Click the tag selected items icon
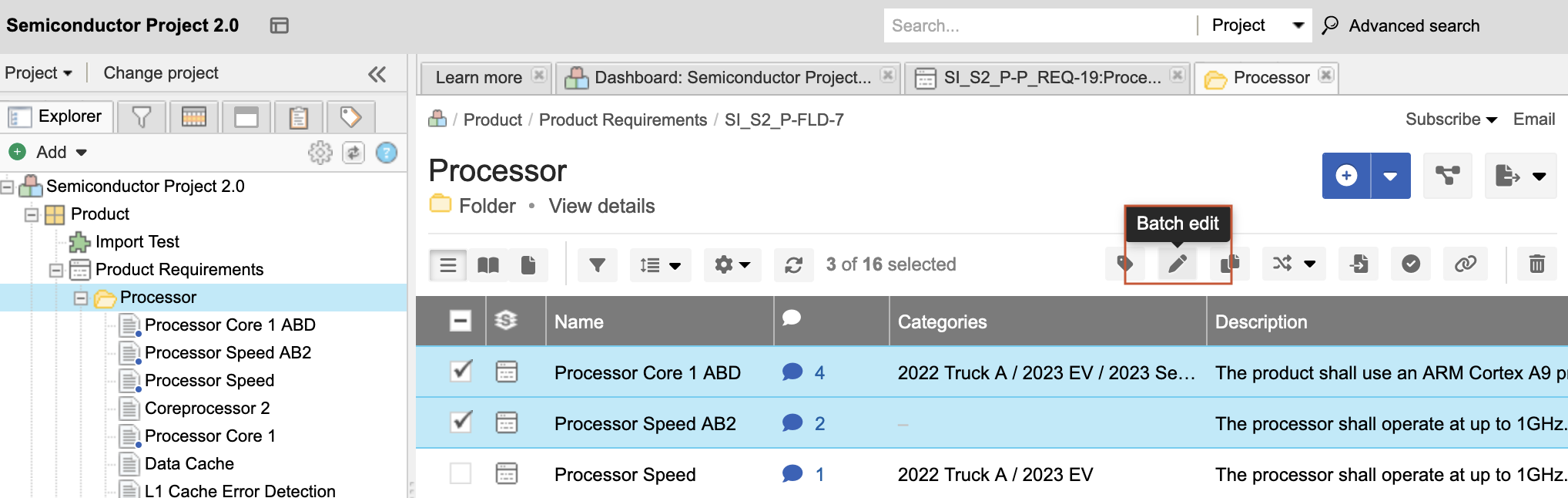The height and width of the screenshot is (498, 1568). pos(1124,264)
